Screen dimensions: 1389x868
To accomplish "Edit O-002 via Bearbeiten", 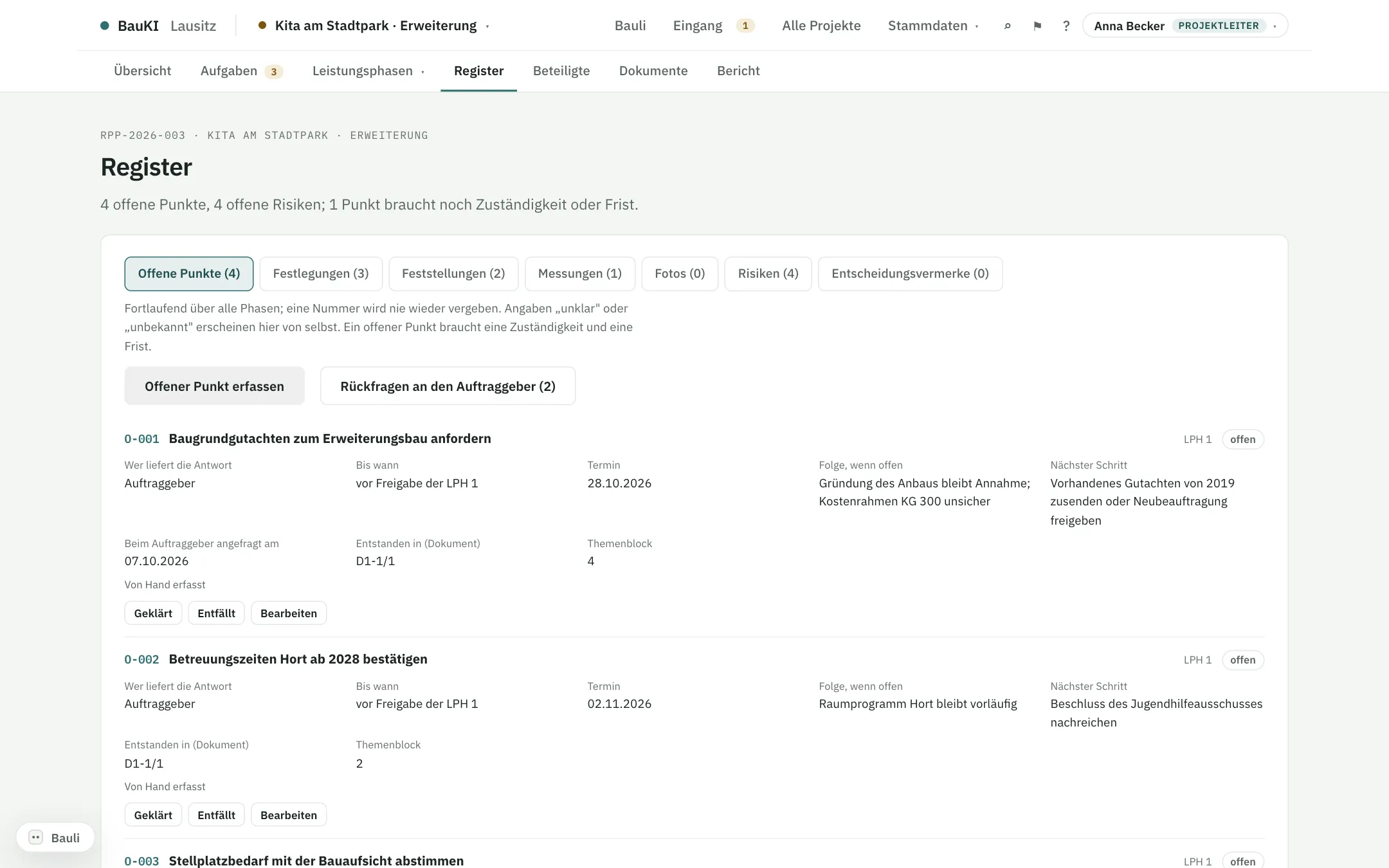I will (x=289, y=815).
